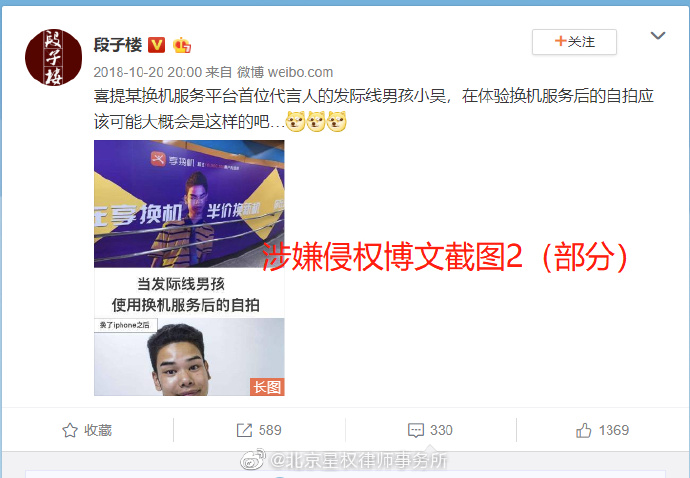Open the 段子楼 profile avatar
The image size is (690, 478).
[x=53, y=57]
